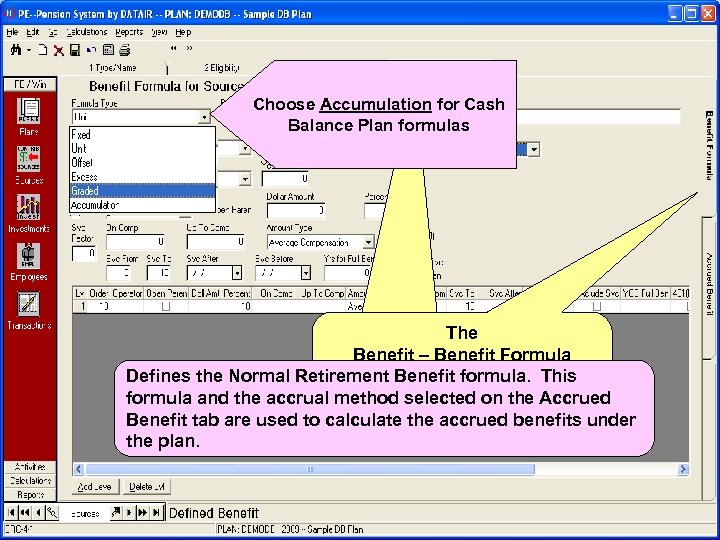
Task: Open the Sources icon in the sidebar
Action: point(28,159)
